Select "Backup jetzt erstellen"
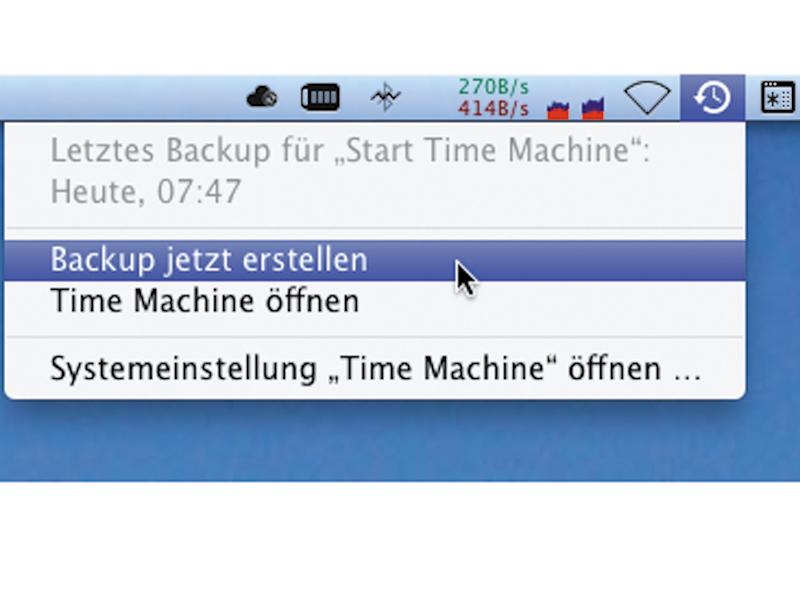 tap(374, 260)
